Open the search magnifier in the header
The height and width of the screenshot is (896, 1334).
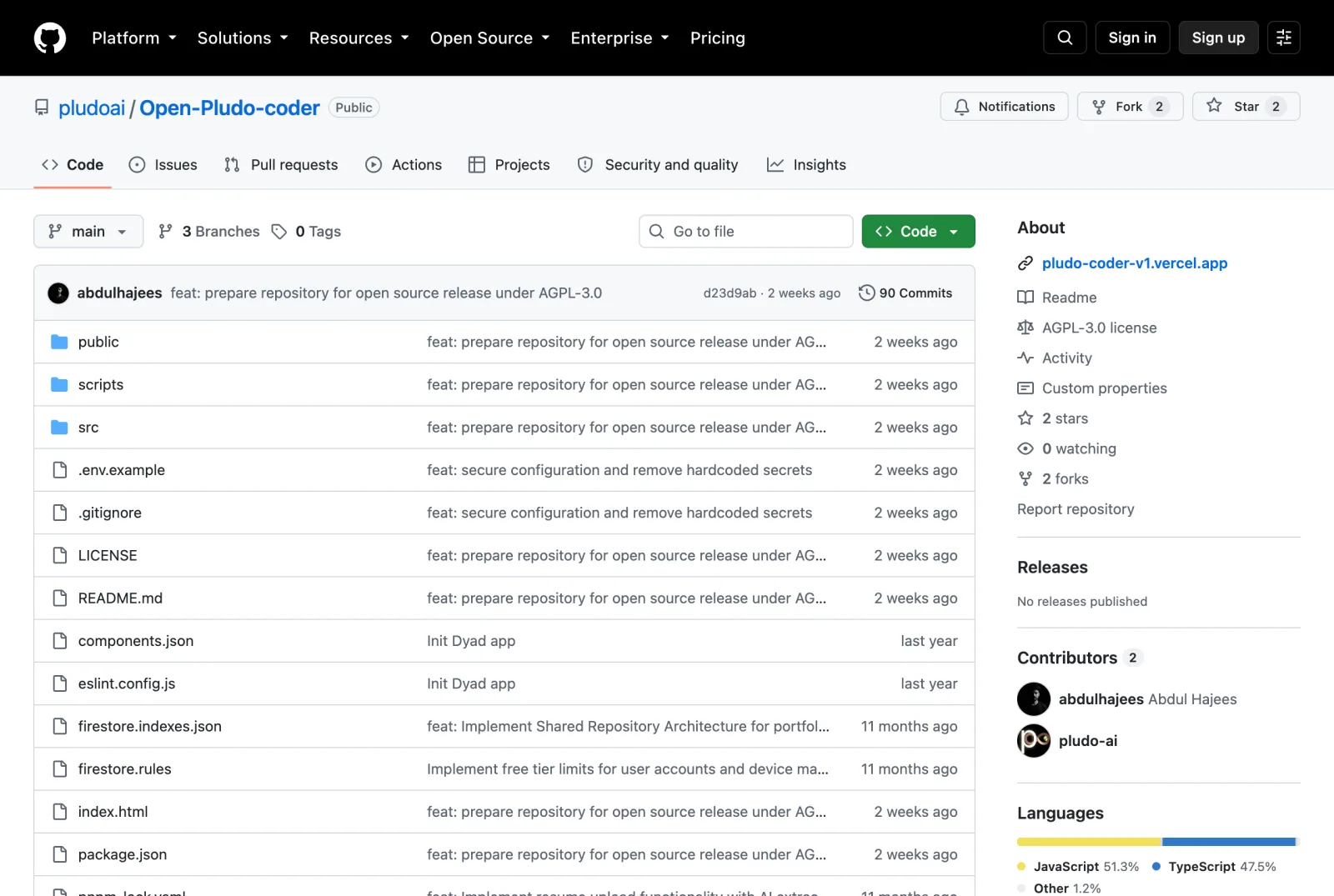(1065, 38)
